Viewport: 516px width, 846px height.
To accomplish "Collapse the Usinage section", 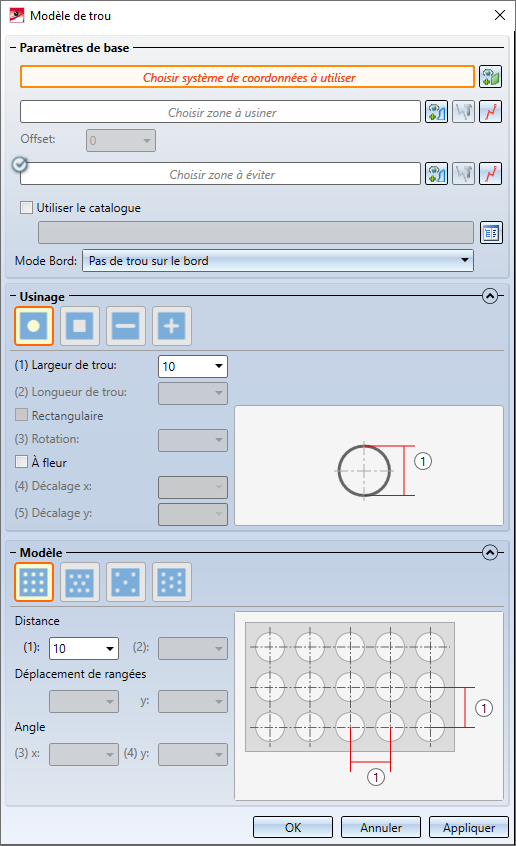I will (490, 296).
